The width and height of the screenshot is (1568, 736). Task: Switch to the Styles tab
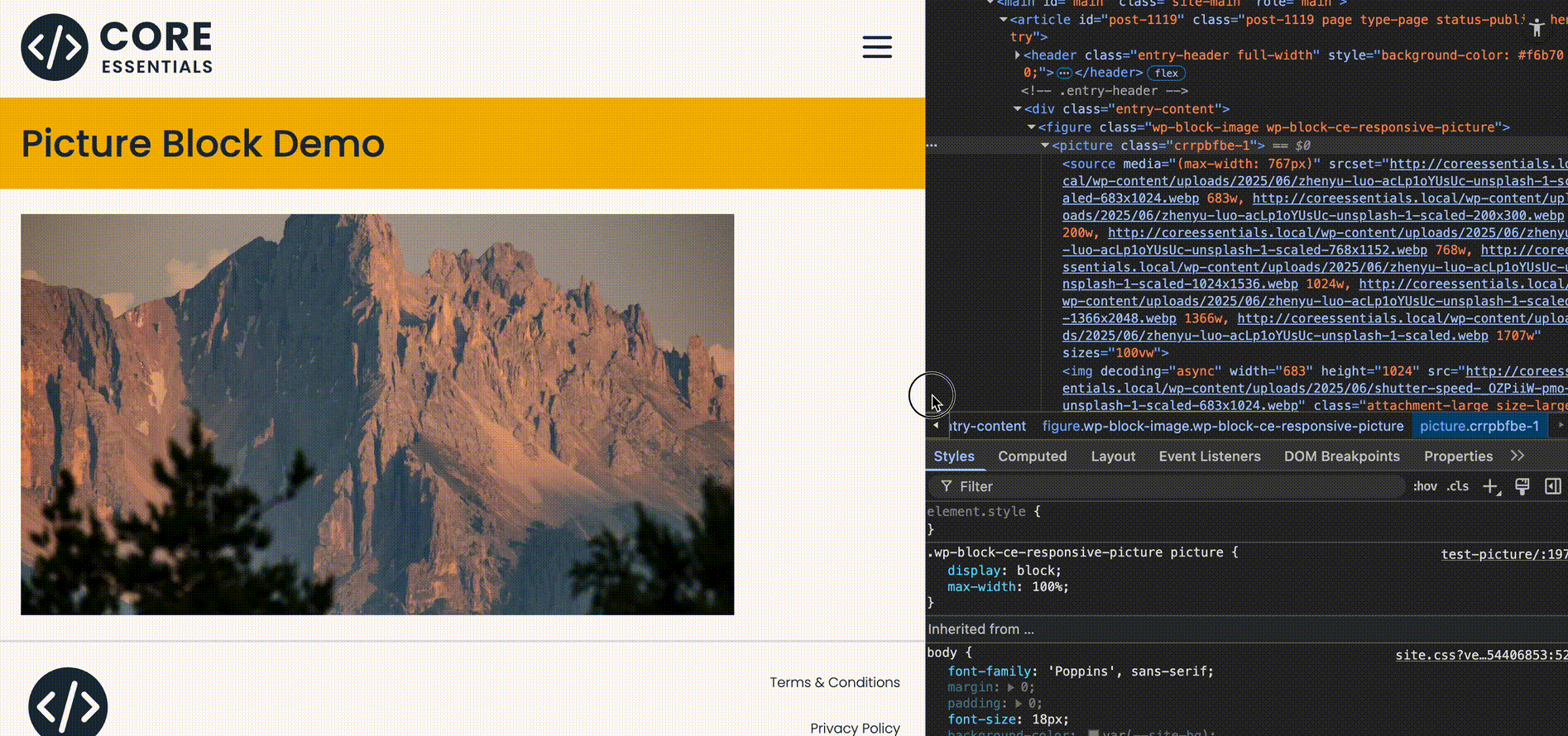coord(954,456)
